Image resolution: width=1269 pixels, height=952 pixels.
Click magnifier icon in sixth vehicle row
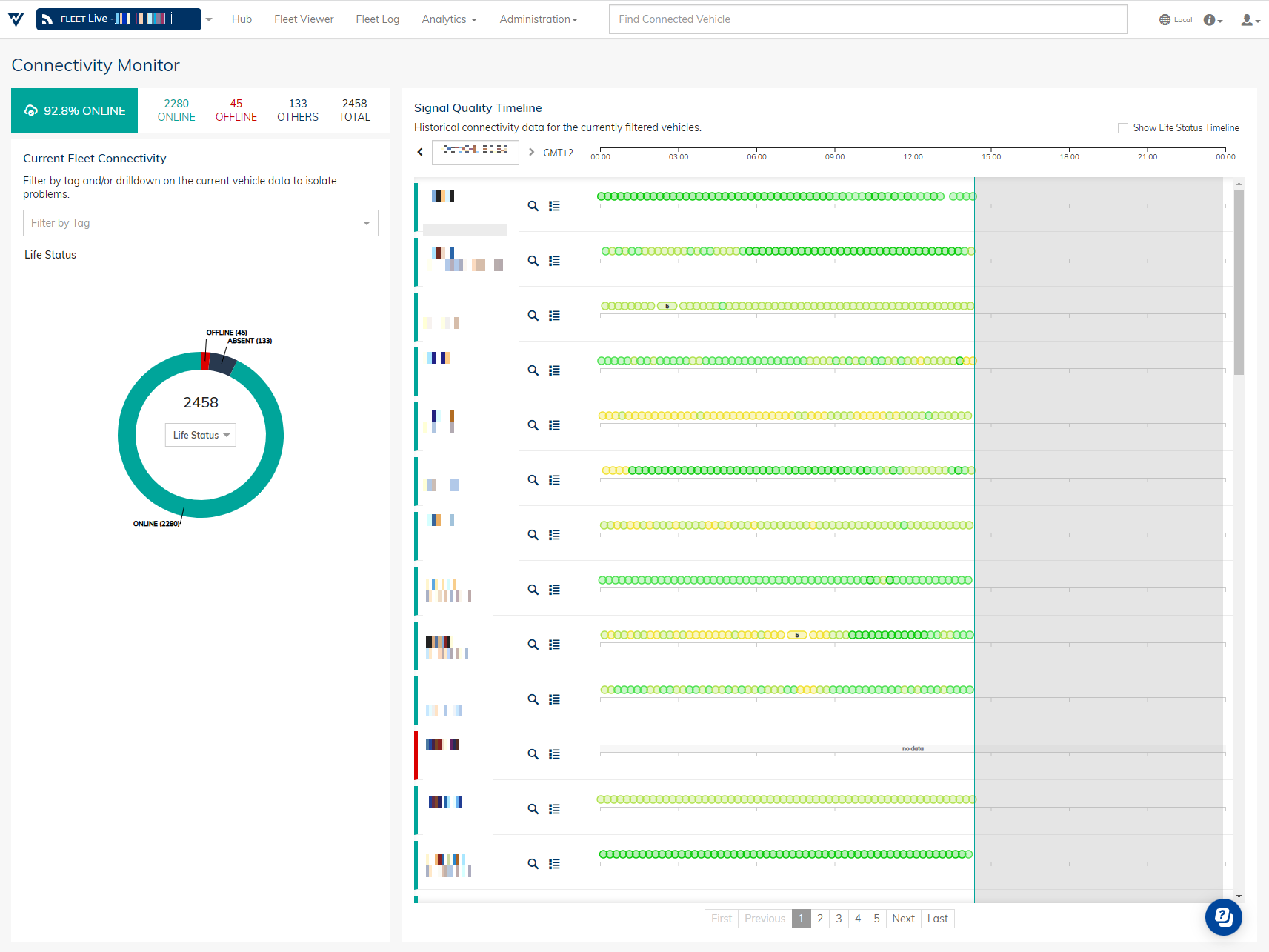[533, 480]
